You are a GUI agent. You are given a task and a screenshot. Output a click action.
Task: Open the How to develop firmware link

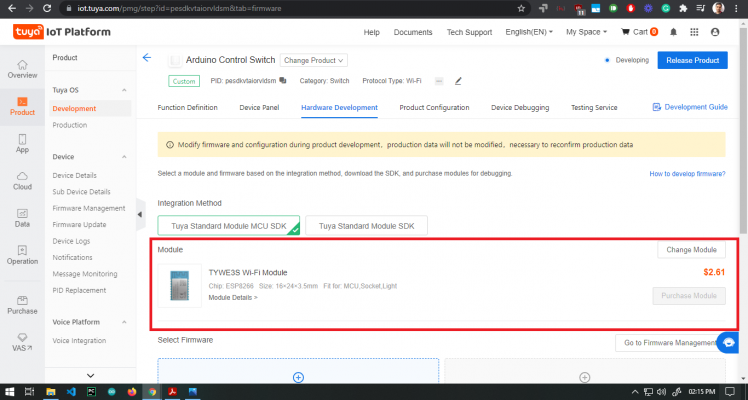687,174
